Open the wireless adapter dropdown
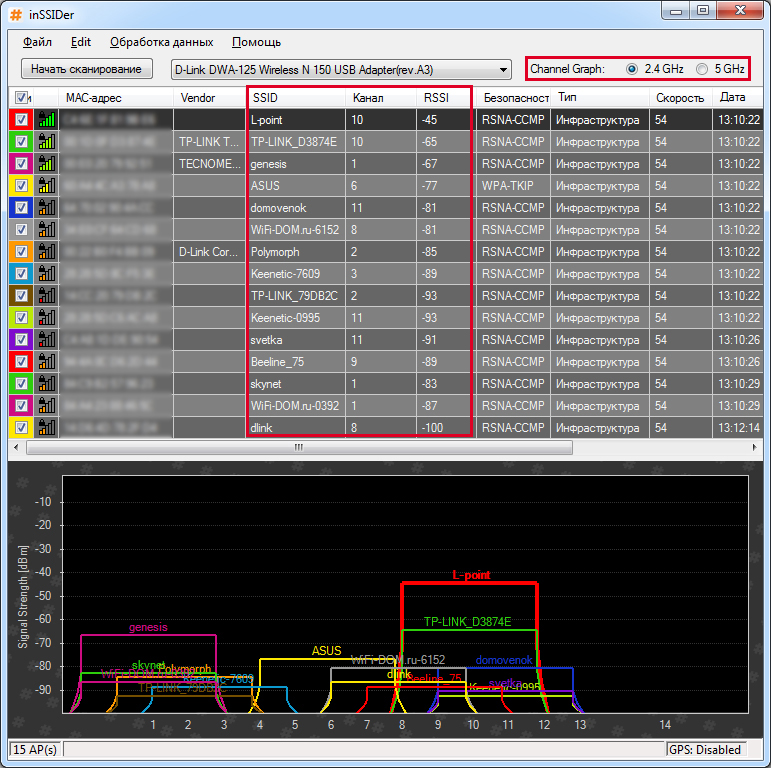Screen dimensions: 771x768 (341, 69)
